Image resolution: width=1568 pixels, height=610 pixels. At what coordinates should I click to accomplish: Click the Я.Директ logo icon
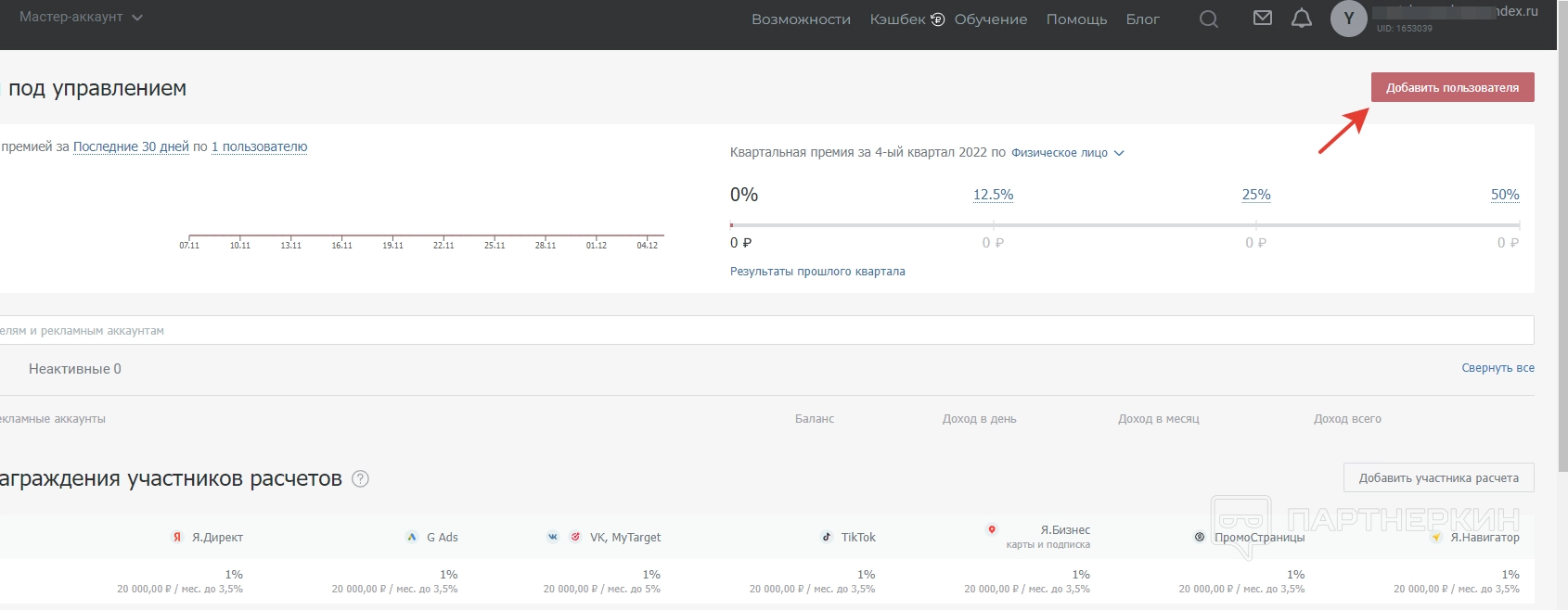click(x=177, y=537)
